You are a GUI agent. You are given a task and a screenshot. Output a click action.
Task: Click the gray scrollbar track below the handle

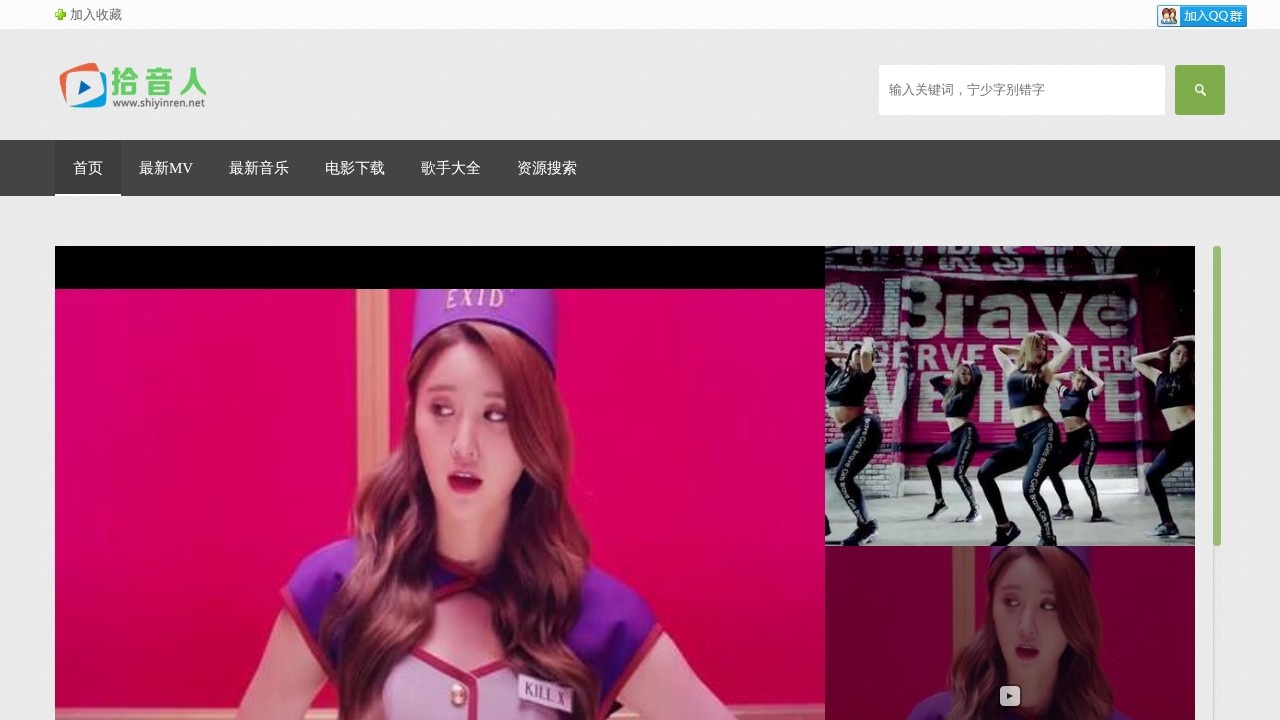pyautogui.click(x=1217, y=630)
